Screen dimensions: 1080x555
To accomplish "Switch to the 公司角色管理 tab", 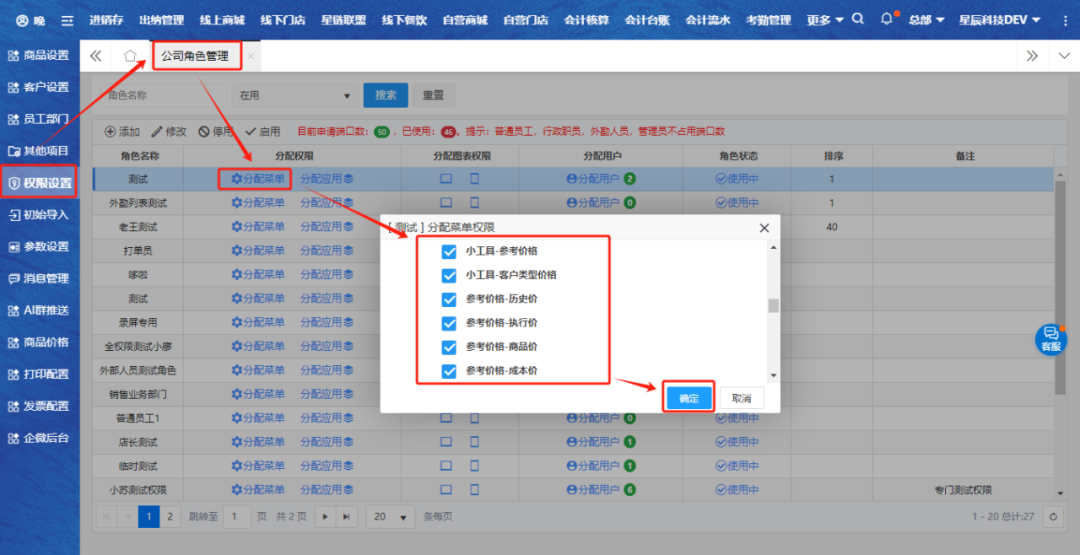I will (195, 56).
